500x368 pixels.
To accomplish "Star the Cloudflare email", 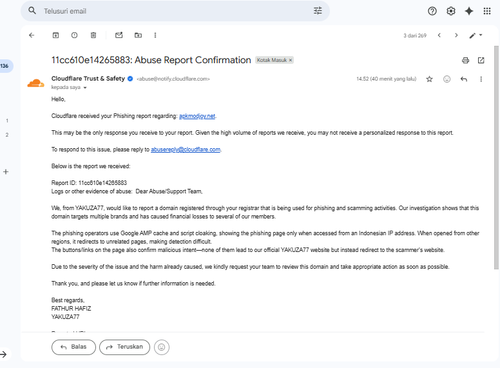I will (x=429, y=79).
